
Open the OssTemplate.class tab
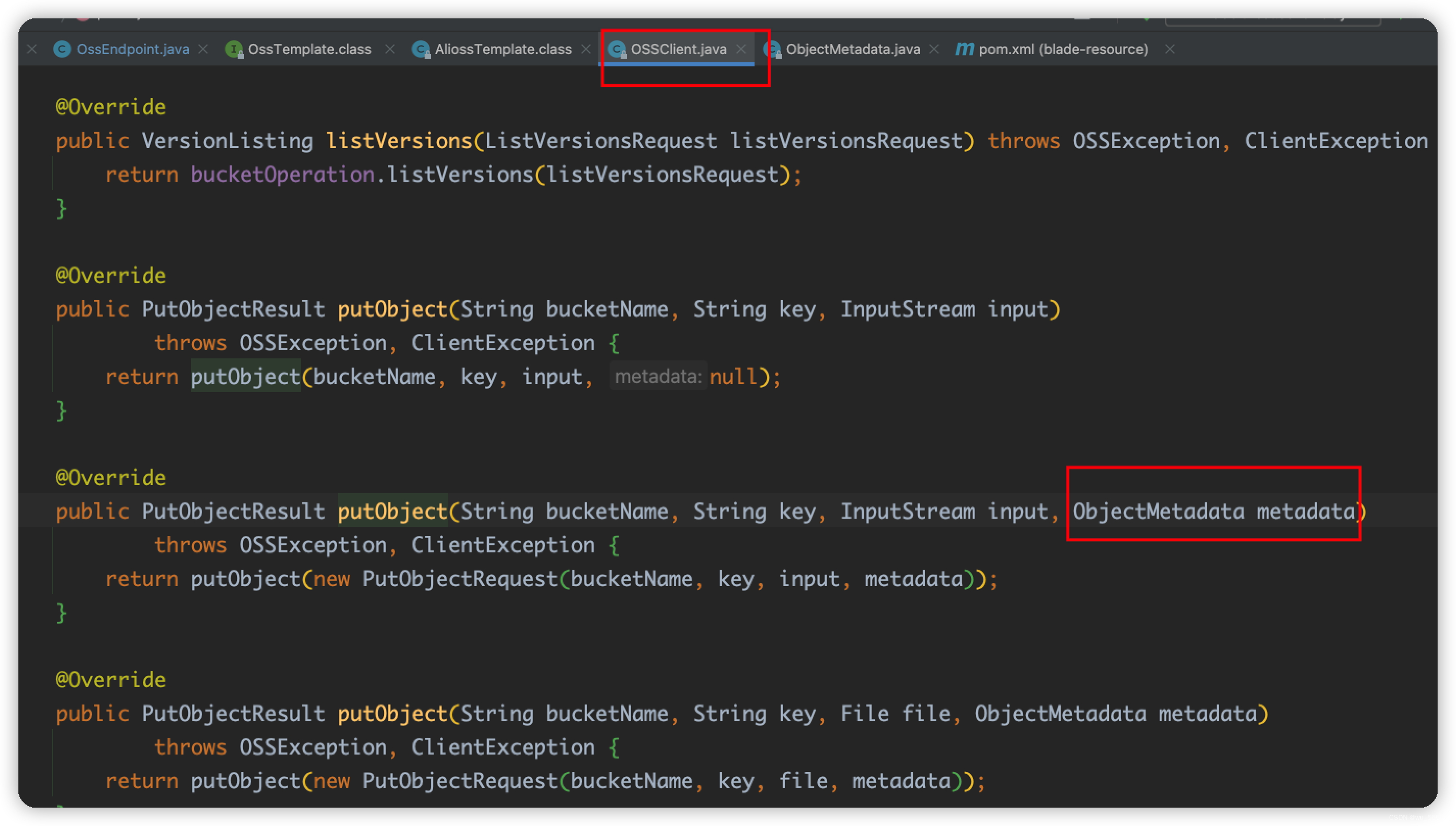[x=310, y=50]
